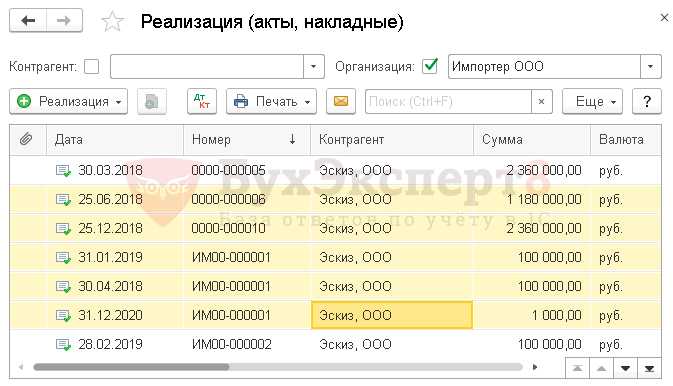Image resolution: width=673 pixels, height=386 pixels.
Task: Tick the Контрагент filter checkbox
Action: click(91, 67)
